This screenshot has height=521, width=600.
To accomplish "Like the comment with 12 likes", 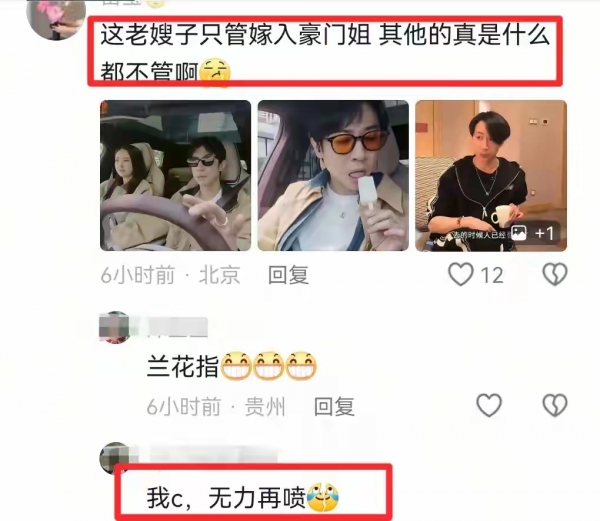I will click(461, 274).
